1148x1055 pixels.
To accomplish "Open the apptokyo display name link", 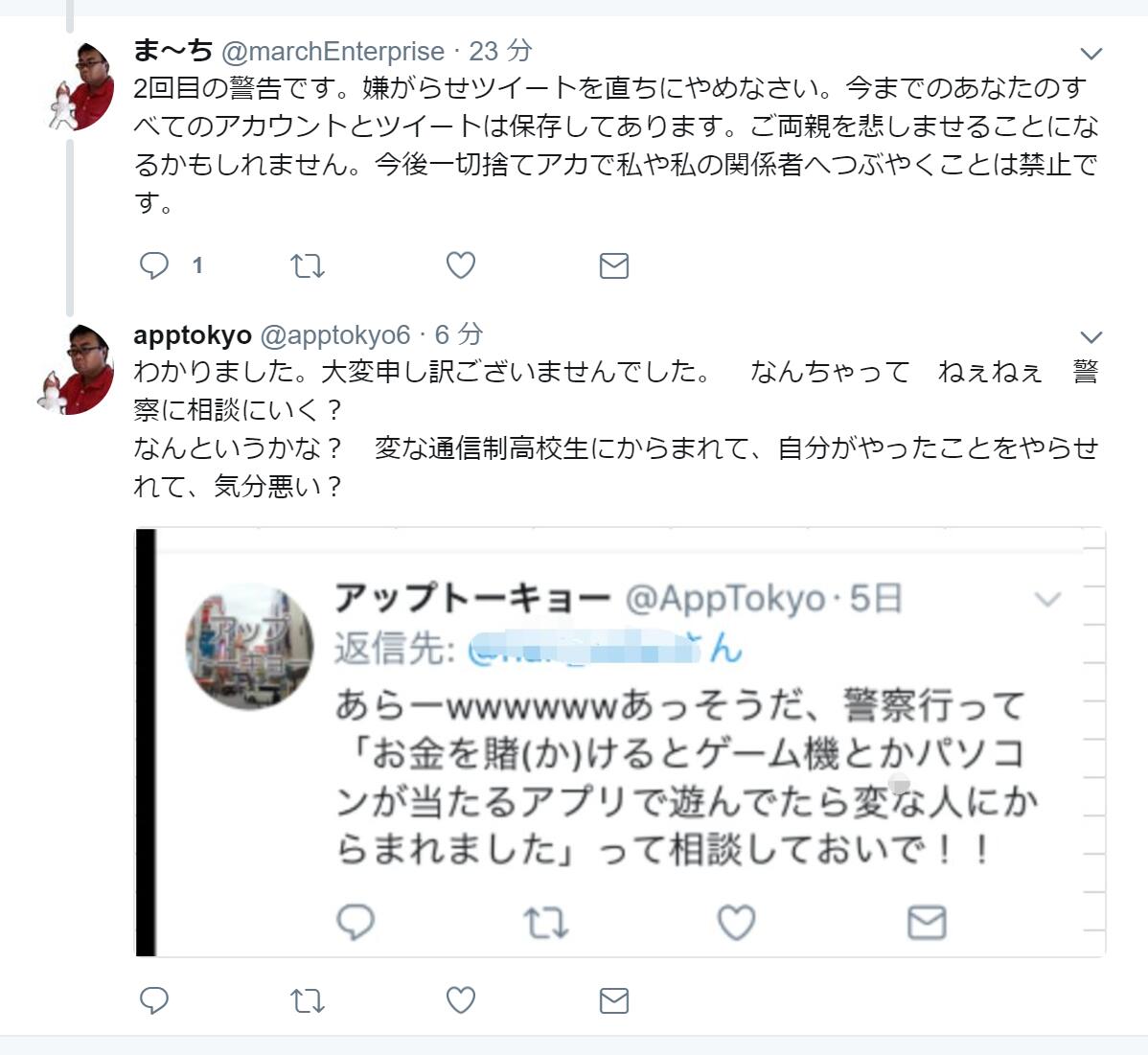I will click(x=193, y=334).
